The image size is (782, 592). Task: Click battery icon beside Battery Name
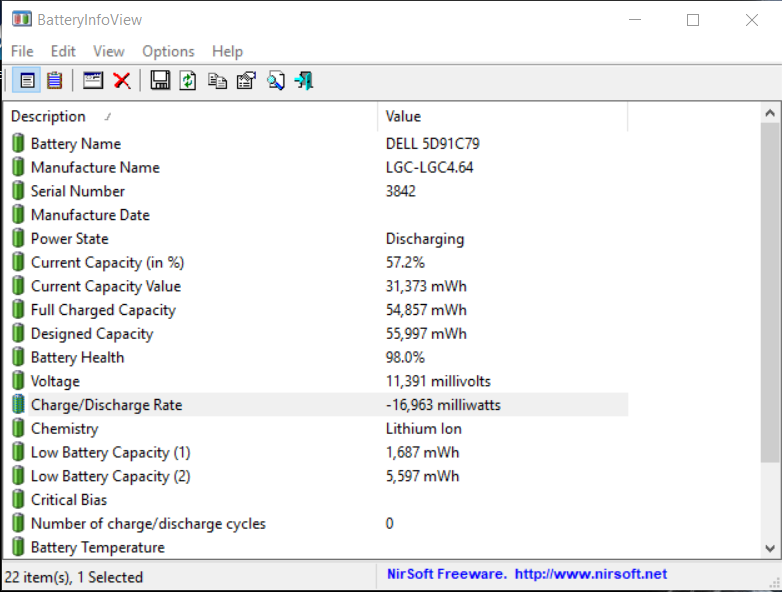18,143
